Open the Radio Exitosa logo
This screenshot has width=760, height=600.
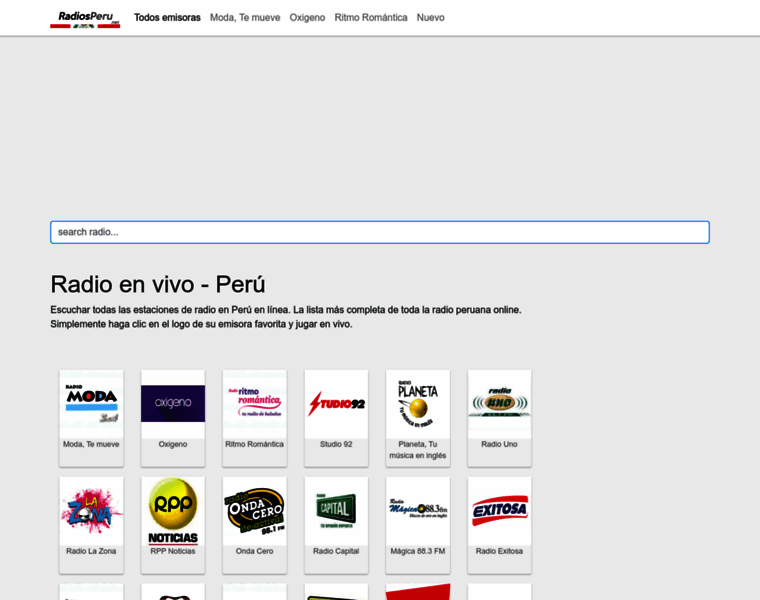pyautogui.click(x=499, y=511)
